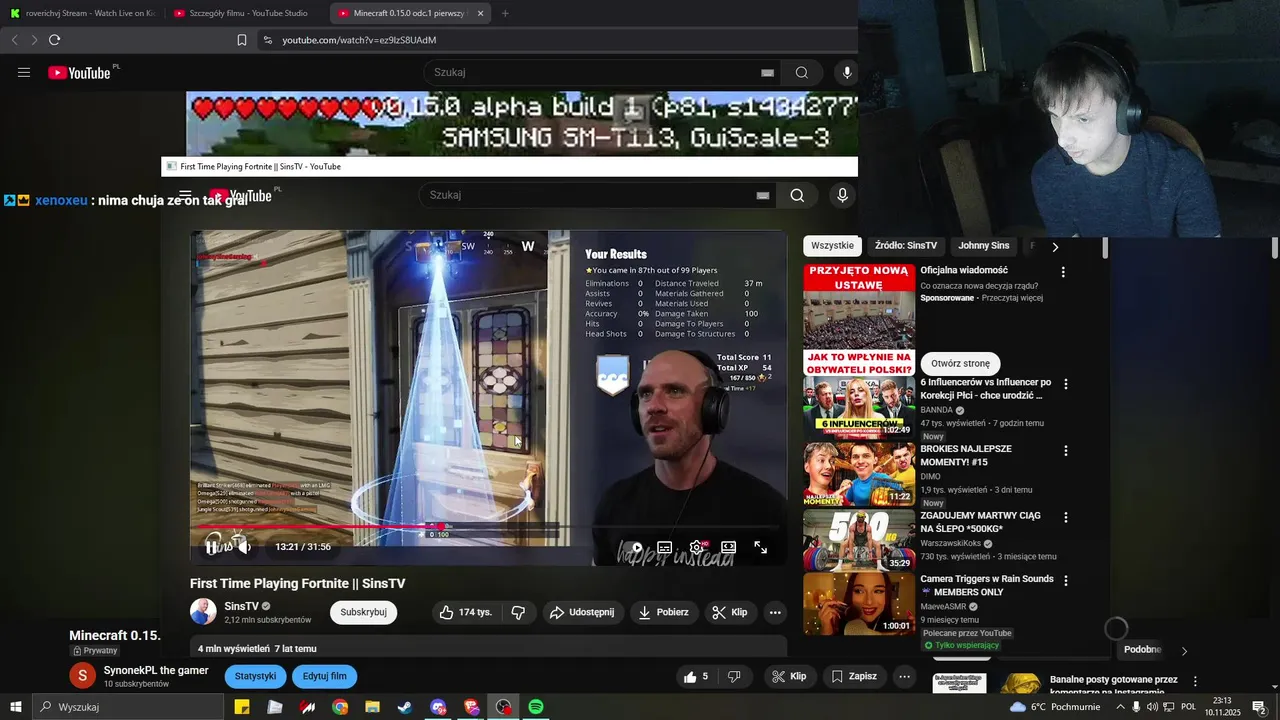This screenshot has height=720, width=1280.
Task: Open more actions beside upper Klip
Action: pyautogui.click(x=775, y=612)
